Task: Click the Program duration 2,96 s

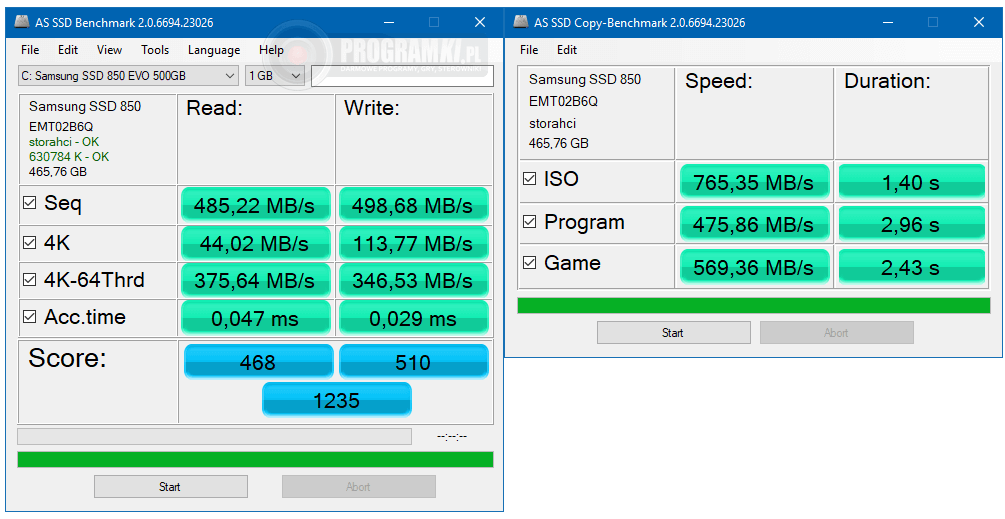Action: pos(911,224)
